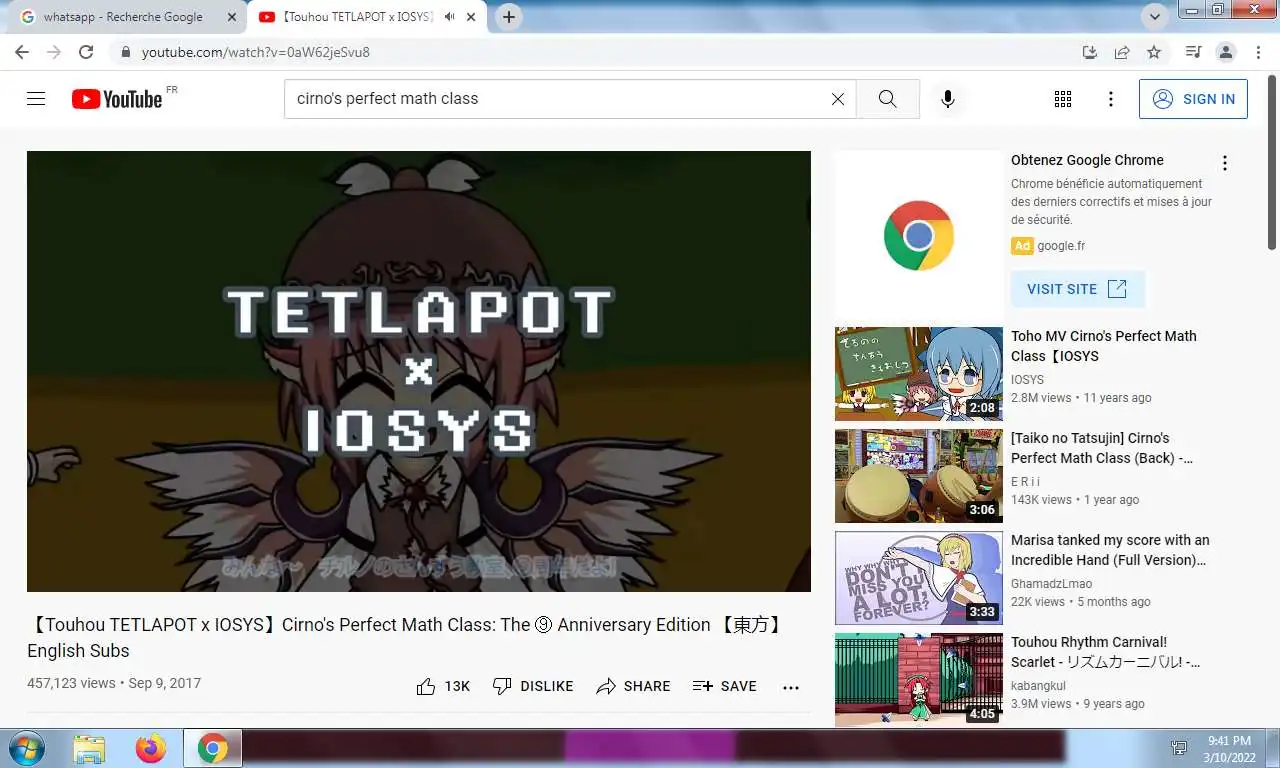Share this page from address bar
This screenshot has width=1280, height=768.
tap(1122, 52)
